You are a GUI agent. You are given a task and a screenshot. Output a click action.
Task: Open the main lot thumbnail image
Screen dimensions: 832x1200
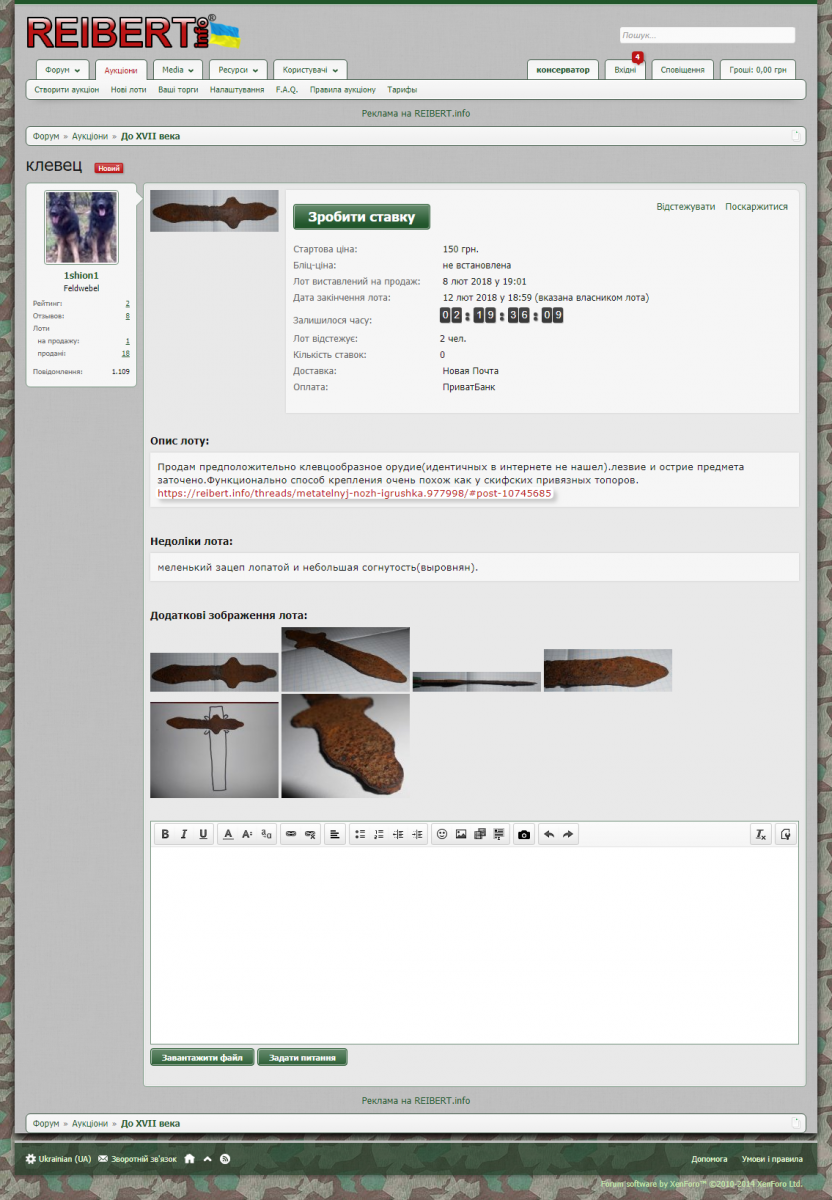pyautogui.click(x=214, y=211)
